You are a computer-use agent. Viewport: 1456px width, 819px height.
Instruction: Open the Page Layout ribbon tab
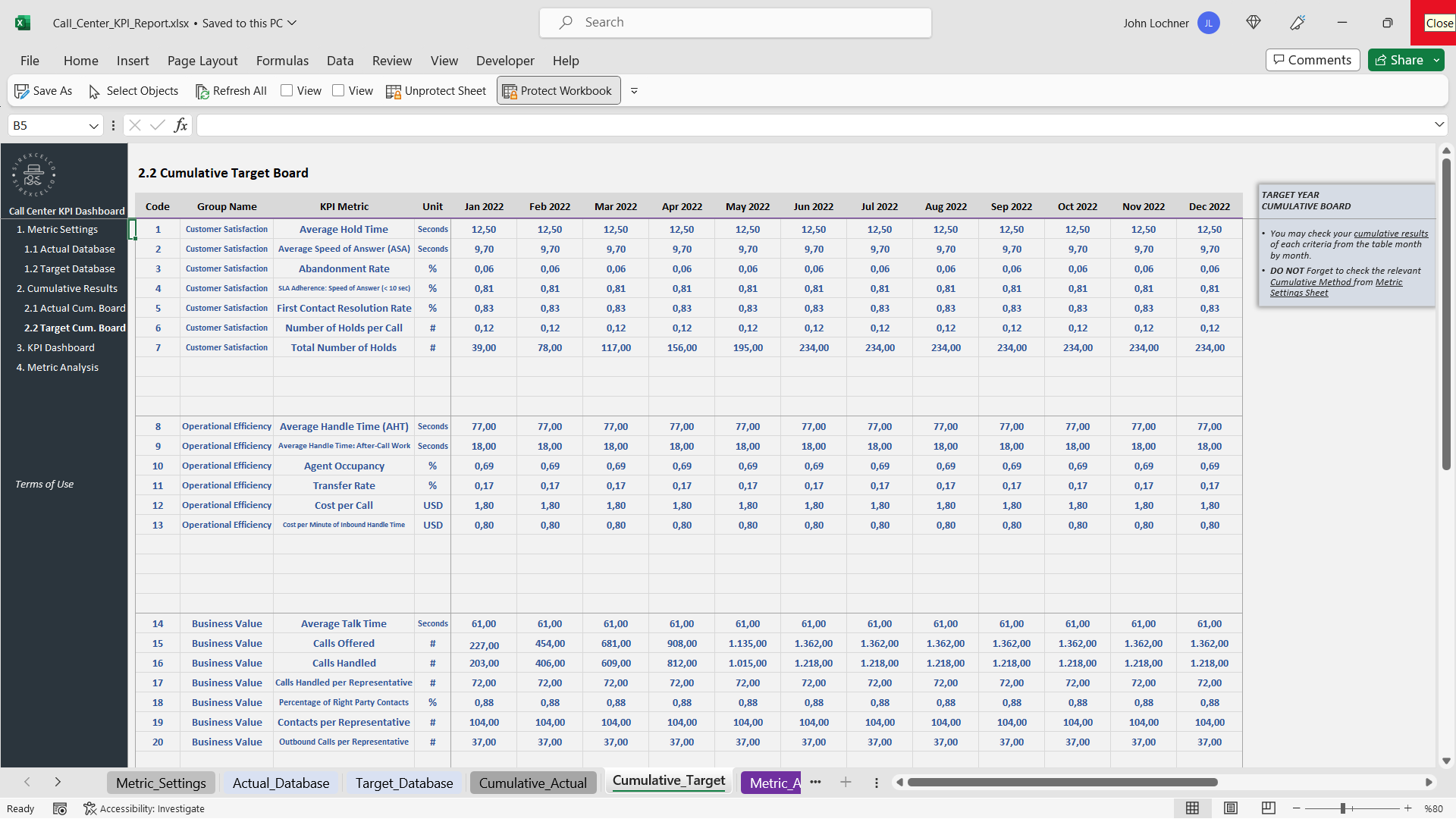(x=202, y=61)
